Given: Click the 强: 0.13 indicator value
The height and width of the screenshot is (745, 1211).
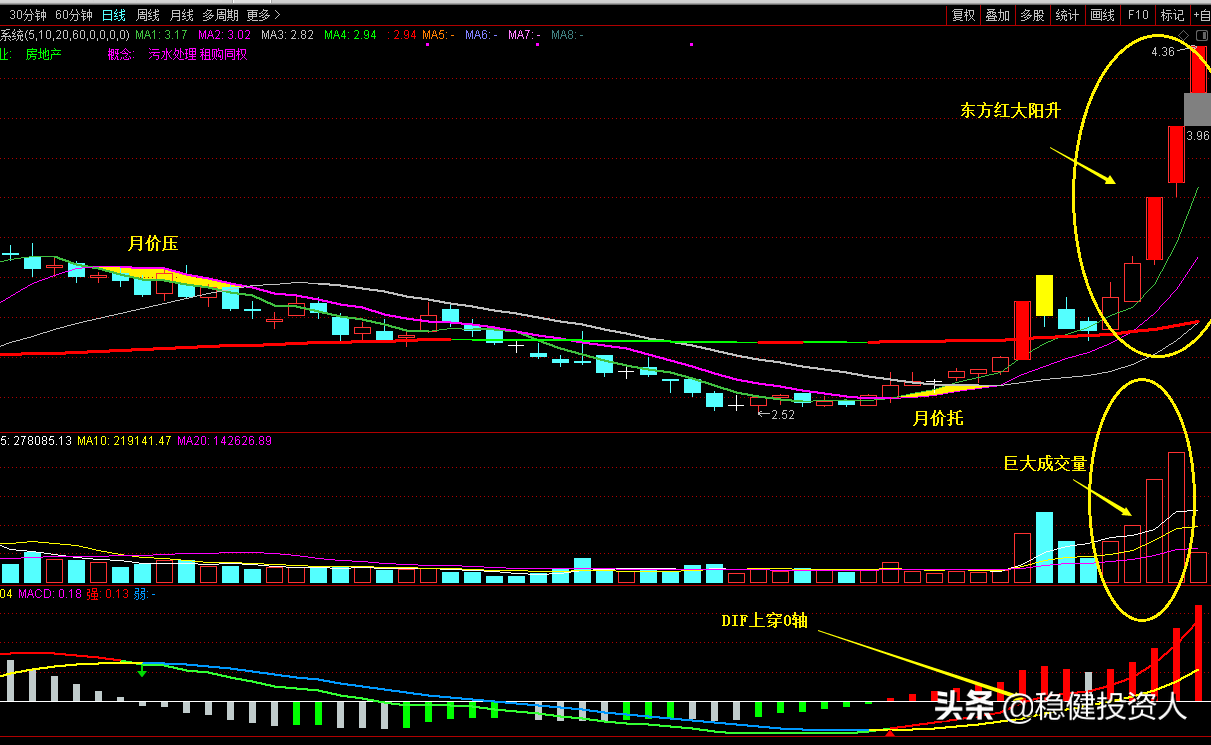Looking at the screenshot, I should tap(107, 594).
